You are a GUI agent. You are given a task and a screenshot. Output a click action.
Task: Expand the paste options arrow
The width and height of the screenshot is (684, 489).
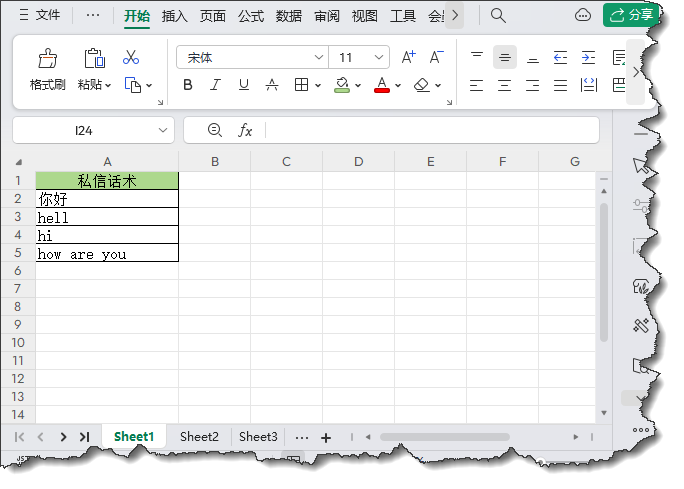point(108,85)
